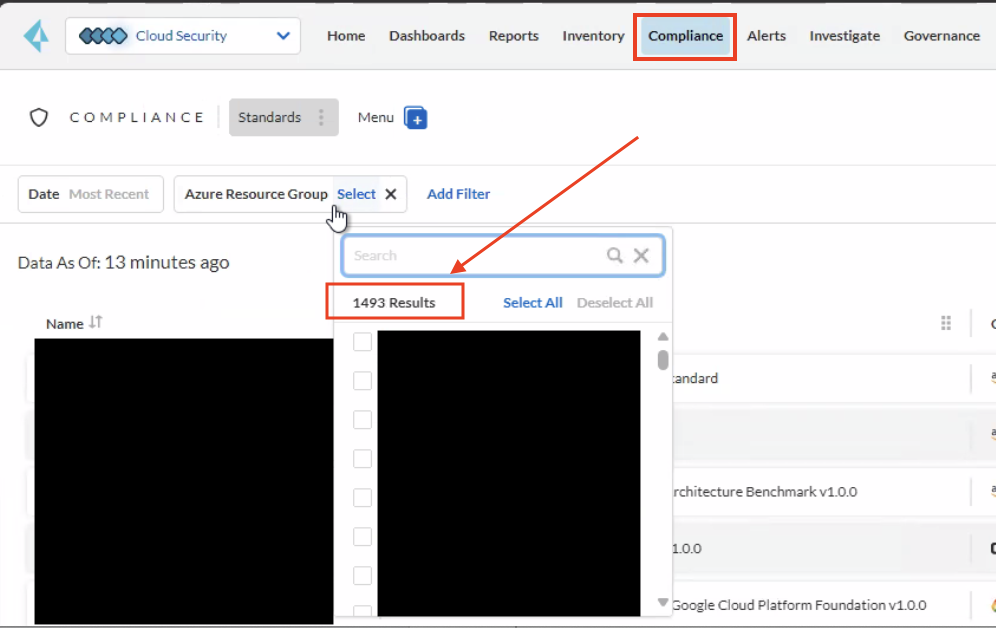Sort by Name column sort icon
The width and height of the screenshot is (996, 628).
(96, 322)
